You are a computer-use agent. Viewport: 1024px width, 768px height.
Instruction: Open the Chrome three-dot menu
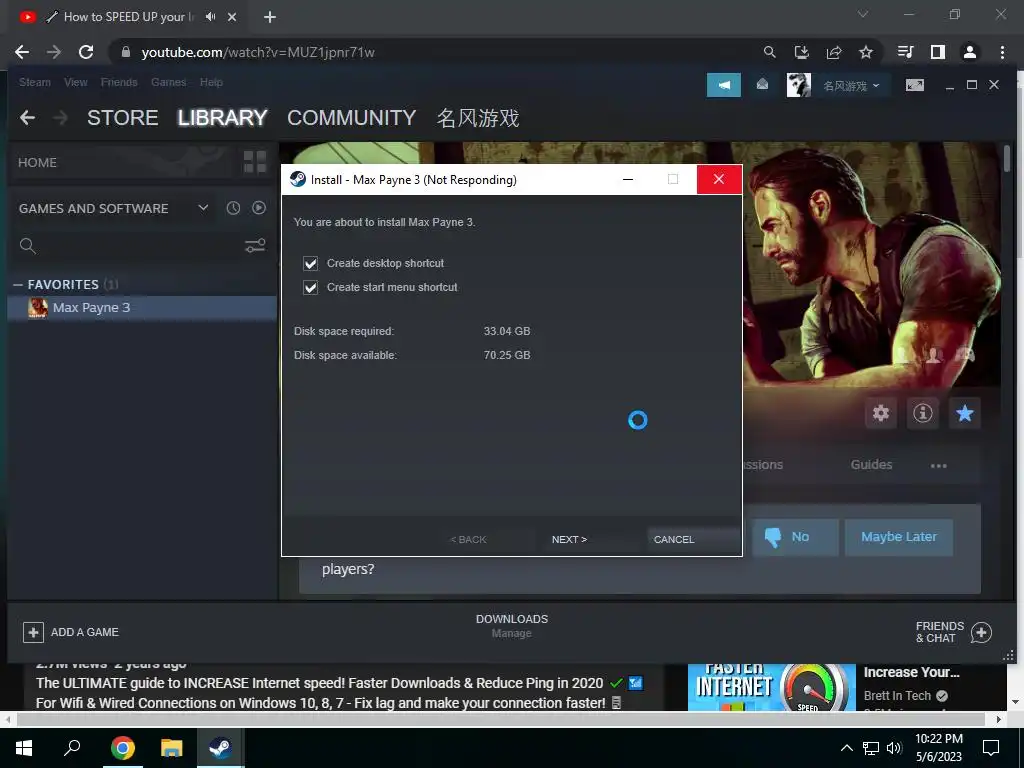pyautogui.click(x=1002, y=52)
